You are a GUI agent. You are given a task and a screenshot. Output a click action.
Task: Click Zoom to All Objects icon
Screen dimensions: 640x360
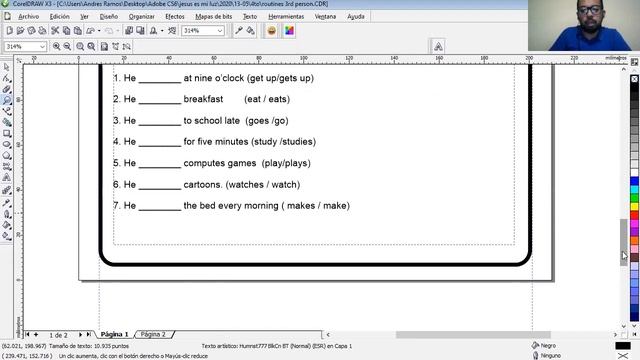[91, 47]
